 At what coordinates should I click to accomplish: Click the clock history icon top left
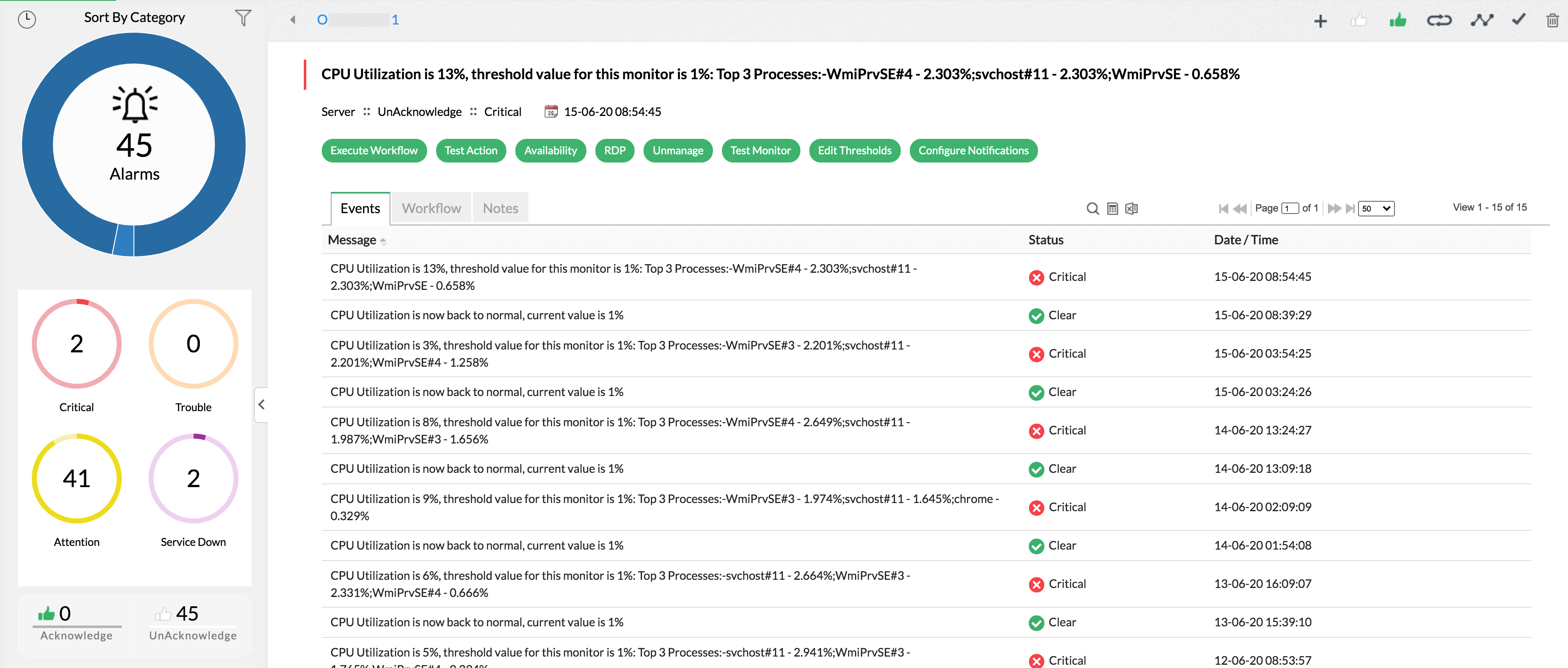[26, 19]
